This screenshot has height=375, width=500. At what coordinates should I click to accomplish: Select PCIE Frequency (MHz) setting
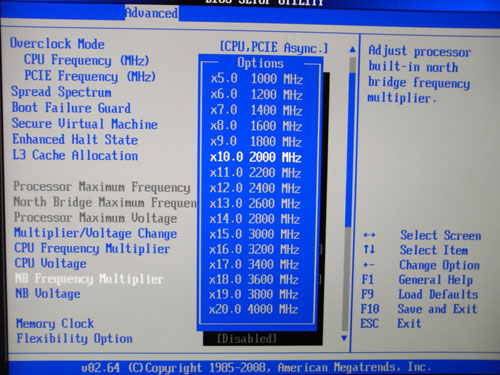pos(90,76)
